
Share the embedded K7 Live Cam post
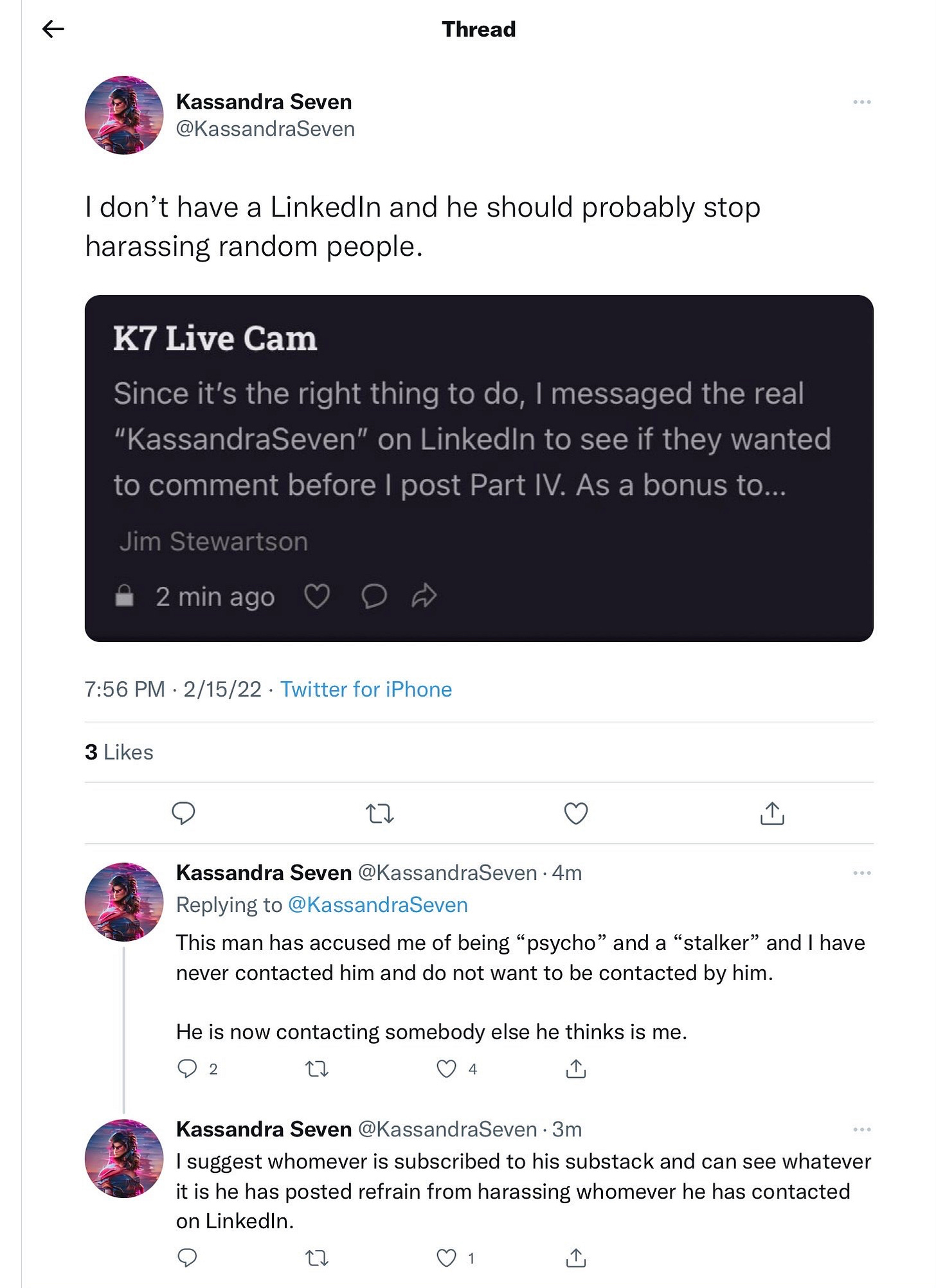[x=424, y=596]
